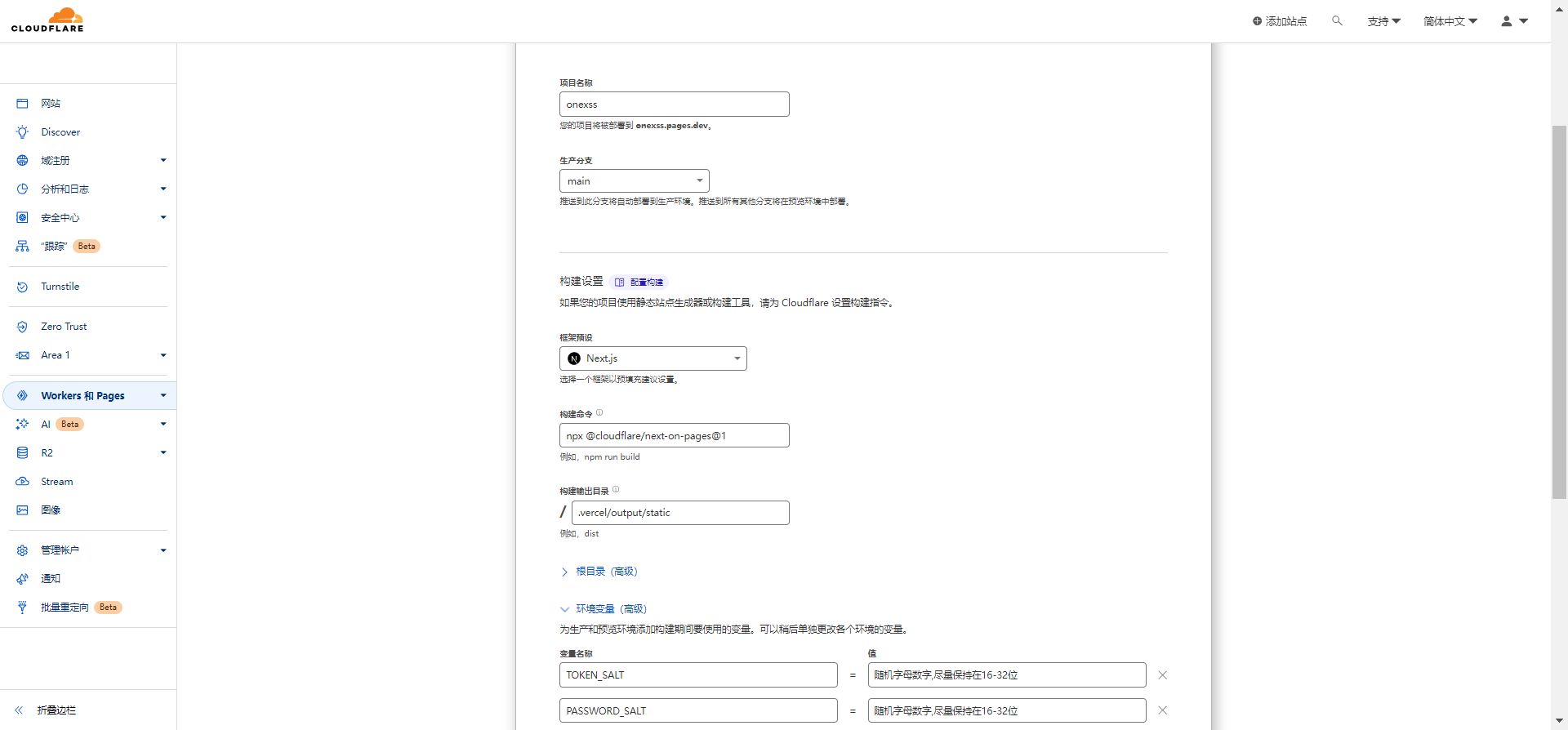1568x730 pixels.
Task: Expand the 分析和日志 sidebar arrow
Action: pos(163,189)
